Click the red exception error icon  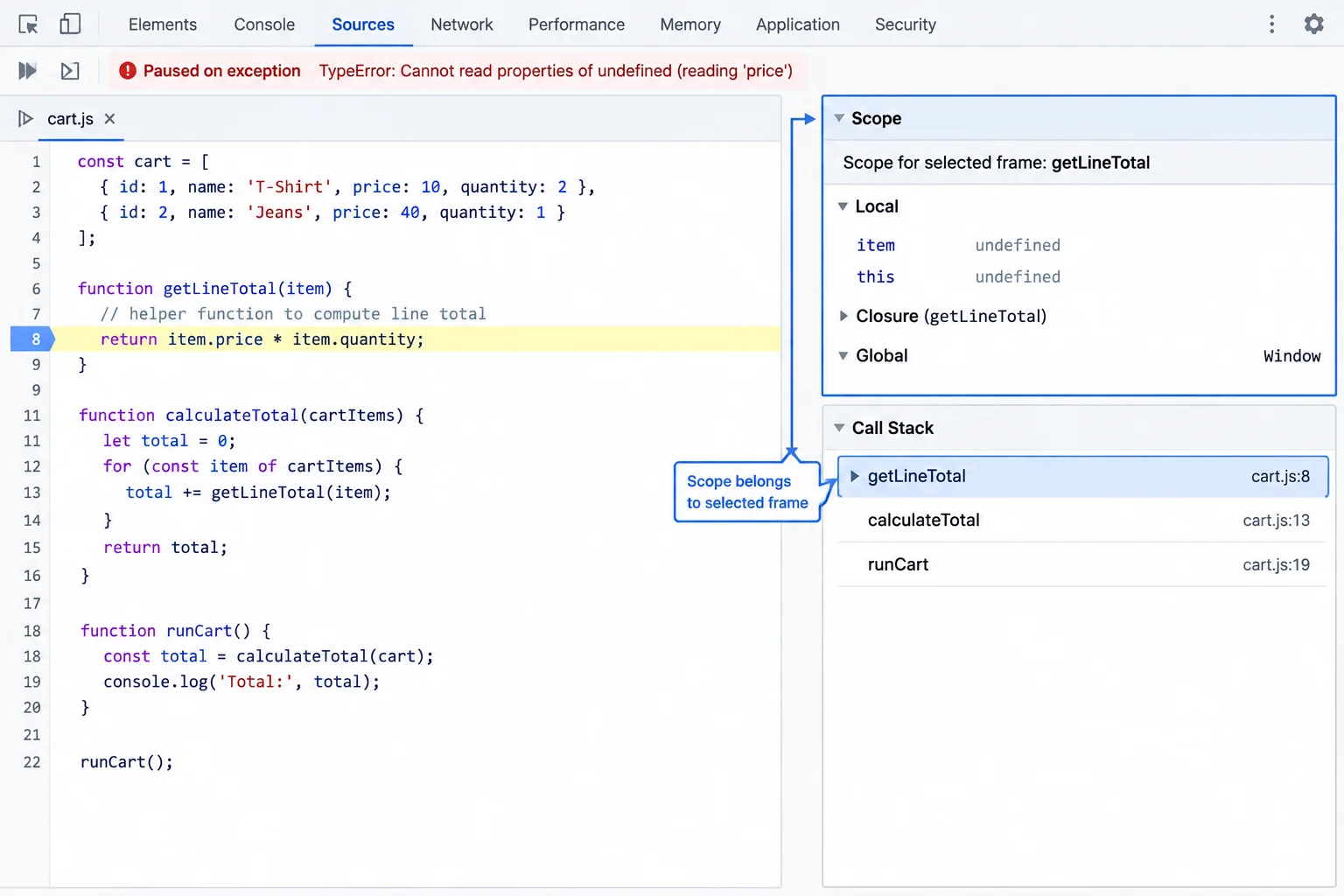pyautogui.click(x=128, y=71)
